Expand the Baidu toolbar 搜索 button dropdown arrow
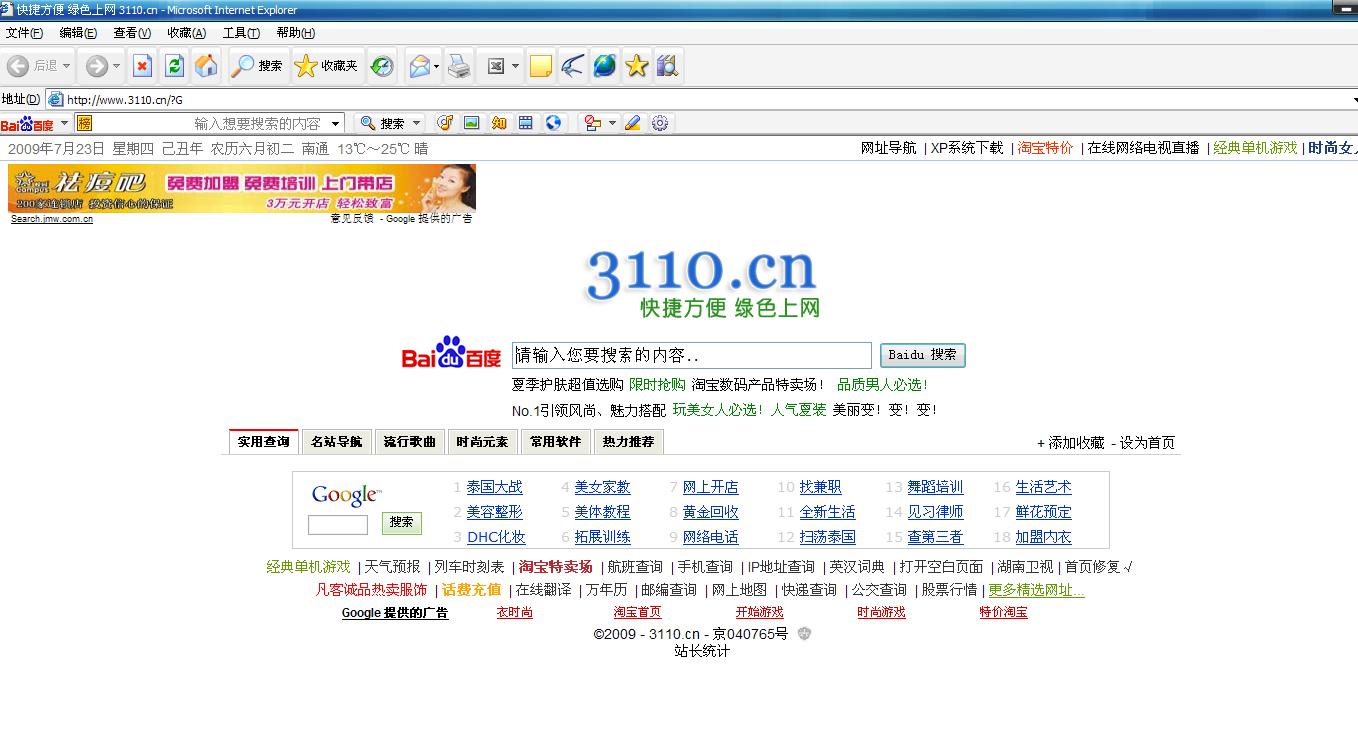Image resolution: width=1358 pixels, height=730 pixels. click(417, 123)
